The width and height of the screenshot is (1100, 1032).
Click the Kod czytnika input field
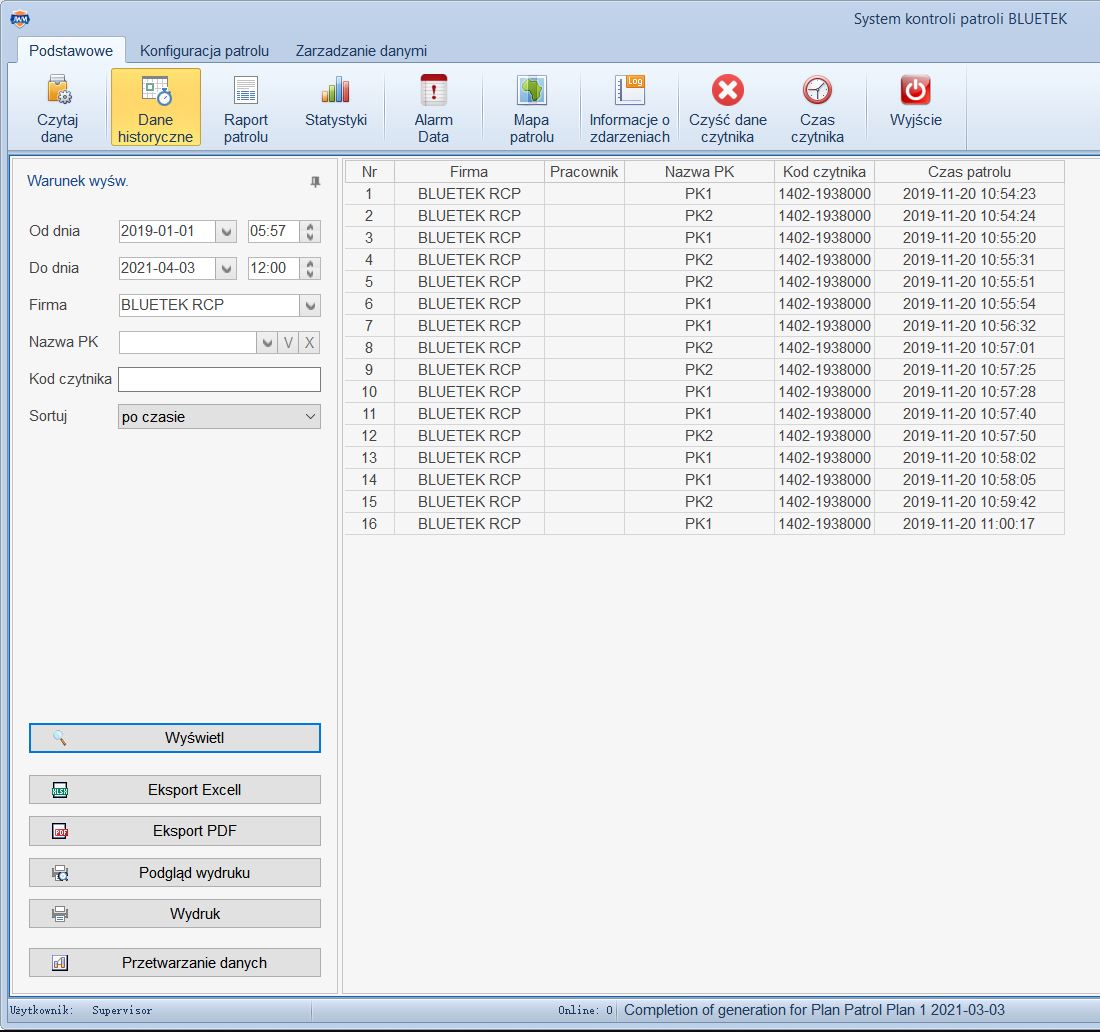tap(220, 380)
